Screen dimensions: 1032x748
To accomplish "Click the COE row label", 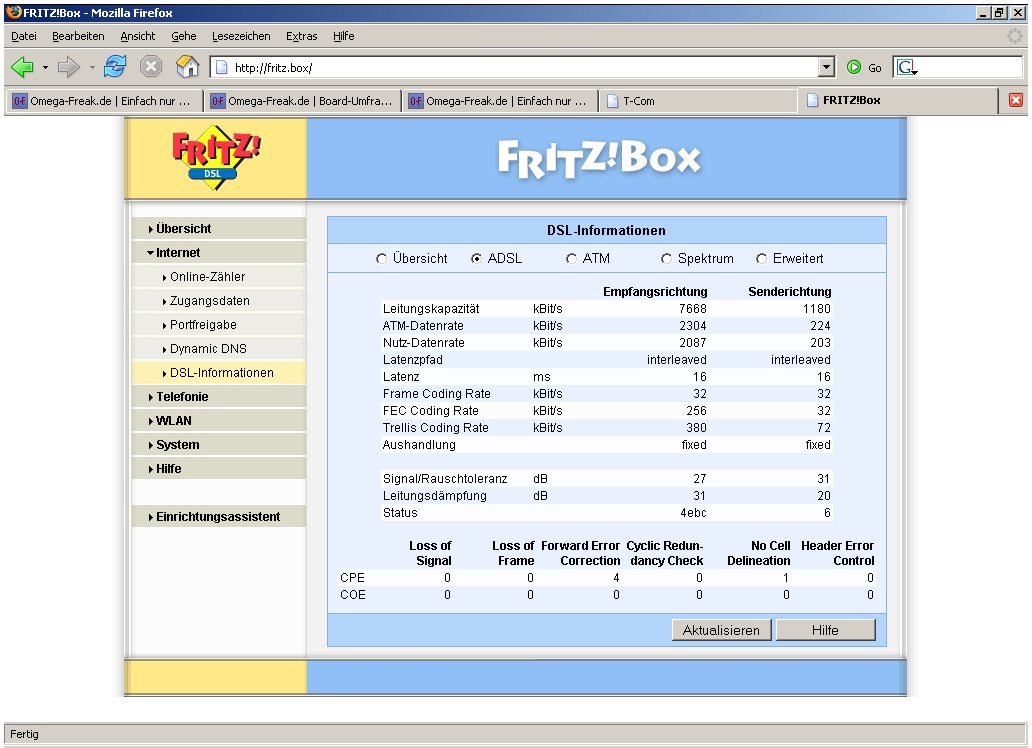I will [353, 595].
